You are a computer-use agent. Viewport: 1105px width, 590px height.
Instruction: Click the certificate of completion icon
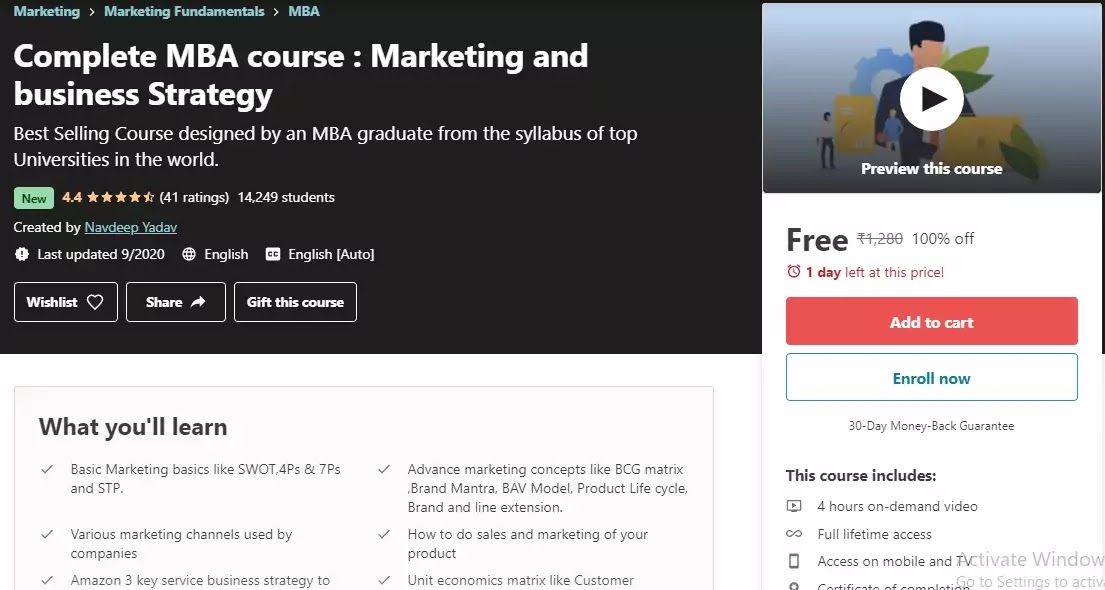coord(796,586)
